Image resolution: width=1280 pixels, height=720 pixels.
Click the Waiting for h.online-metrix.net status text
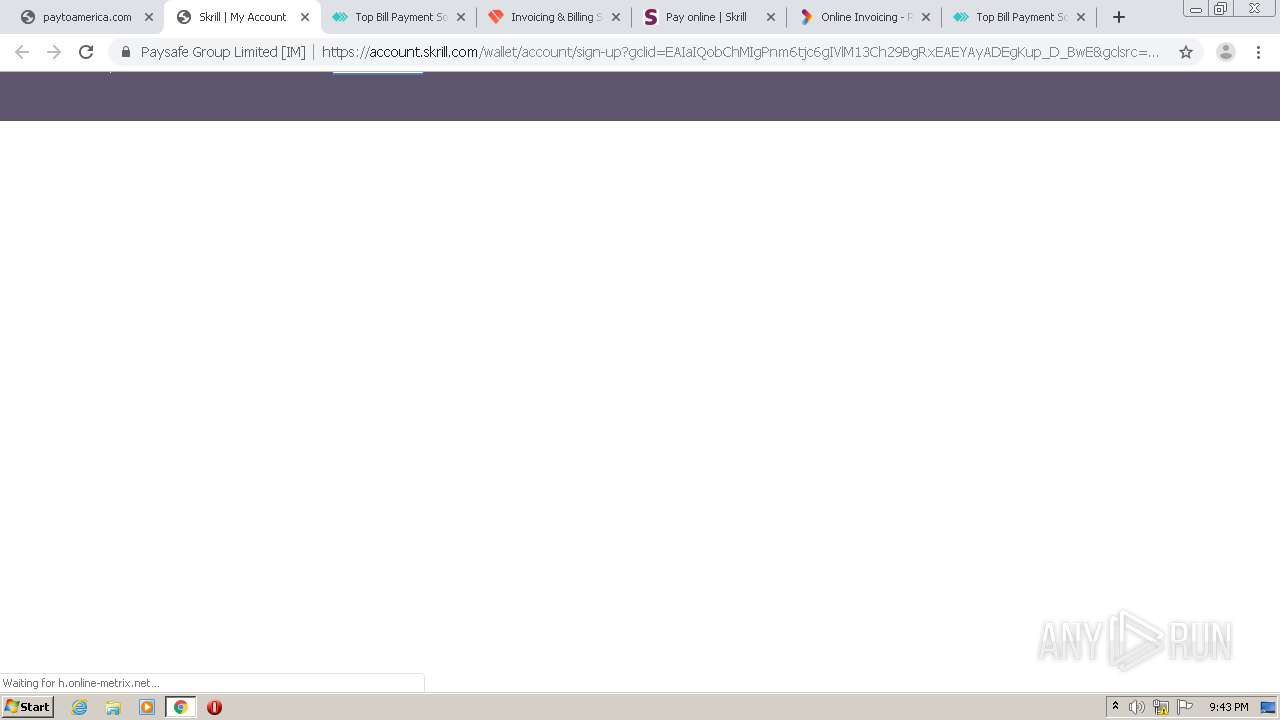[81, 683]
